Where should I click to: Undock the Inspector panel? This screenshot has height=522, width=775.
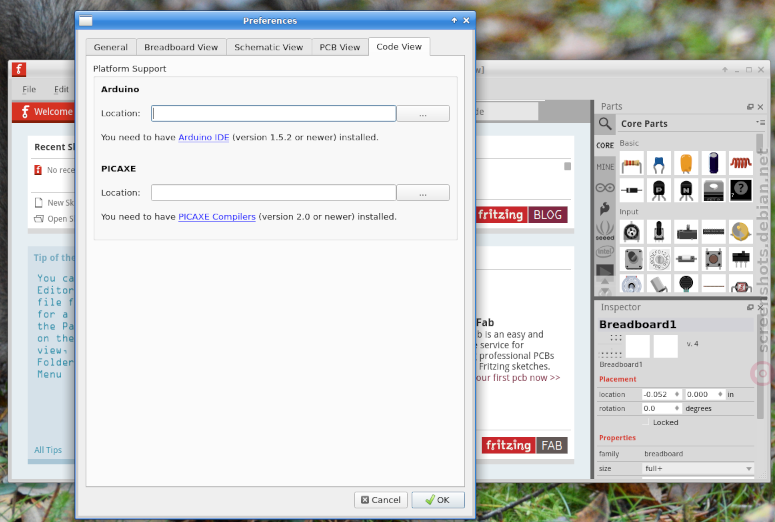750,307
